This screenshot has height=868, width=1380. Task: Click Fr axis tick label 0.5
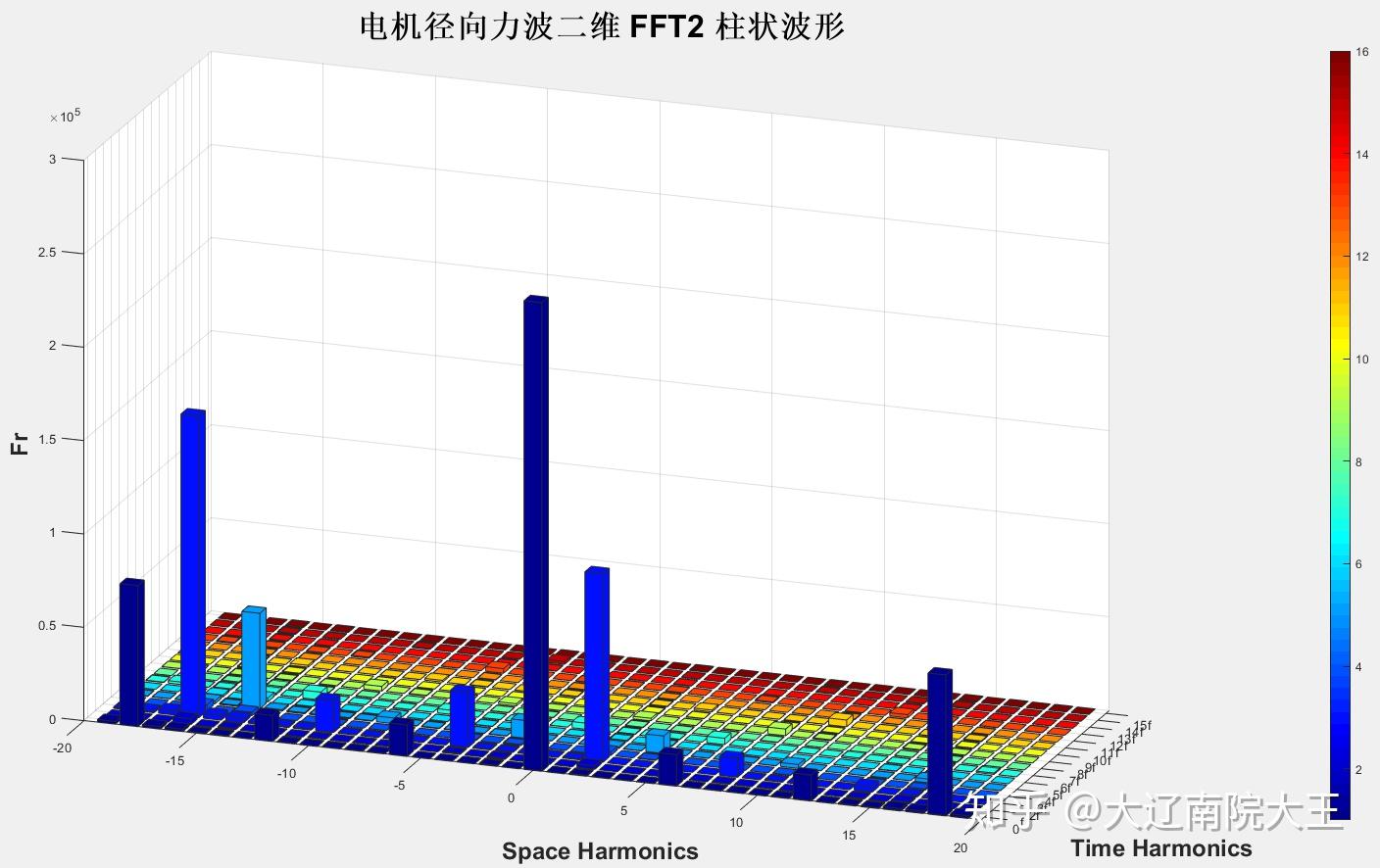coord(47,626)
